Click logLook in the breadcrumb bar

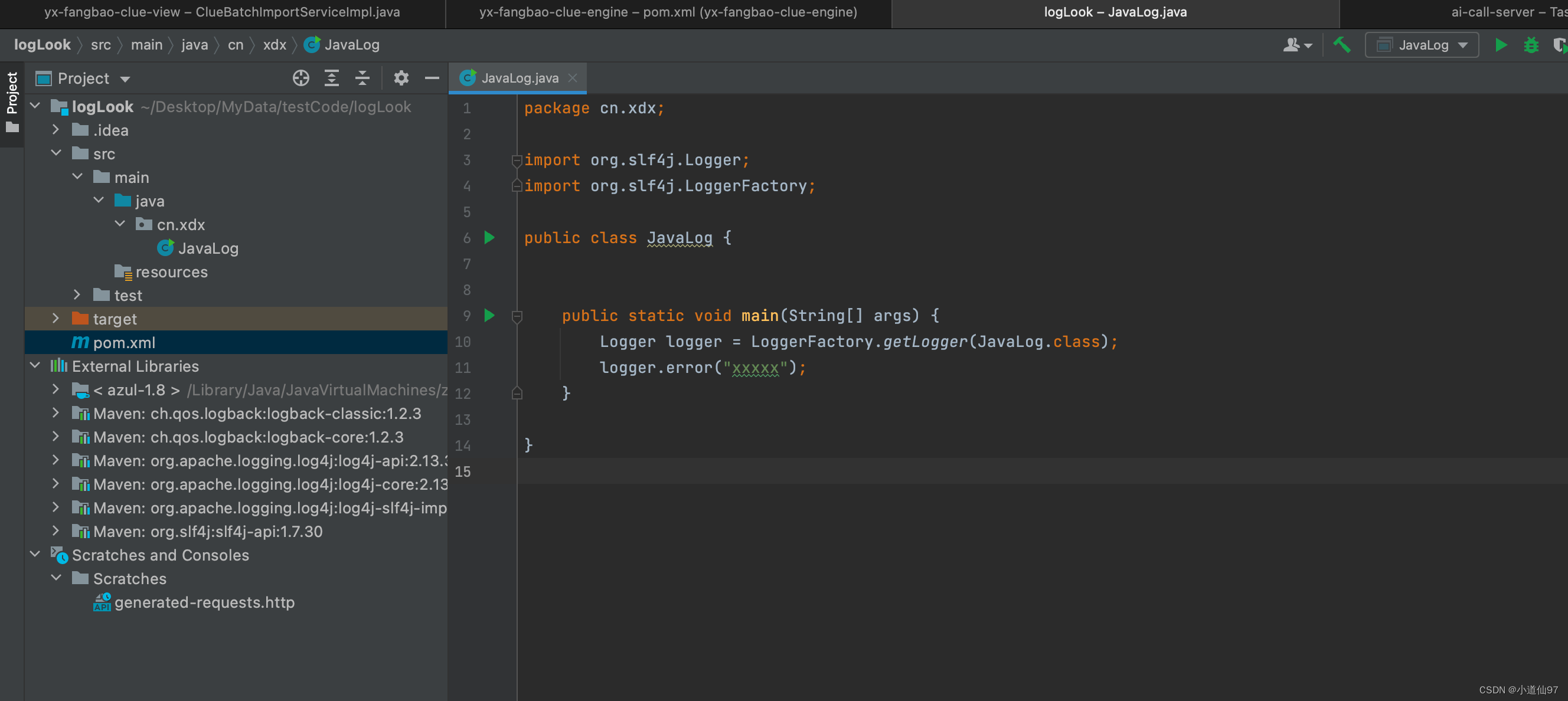(42, 44)
